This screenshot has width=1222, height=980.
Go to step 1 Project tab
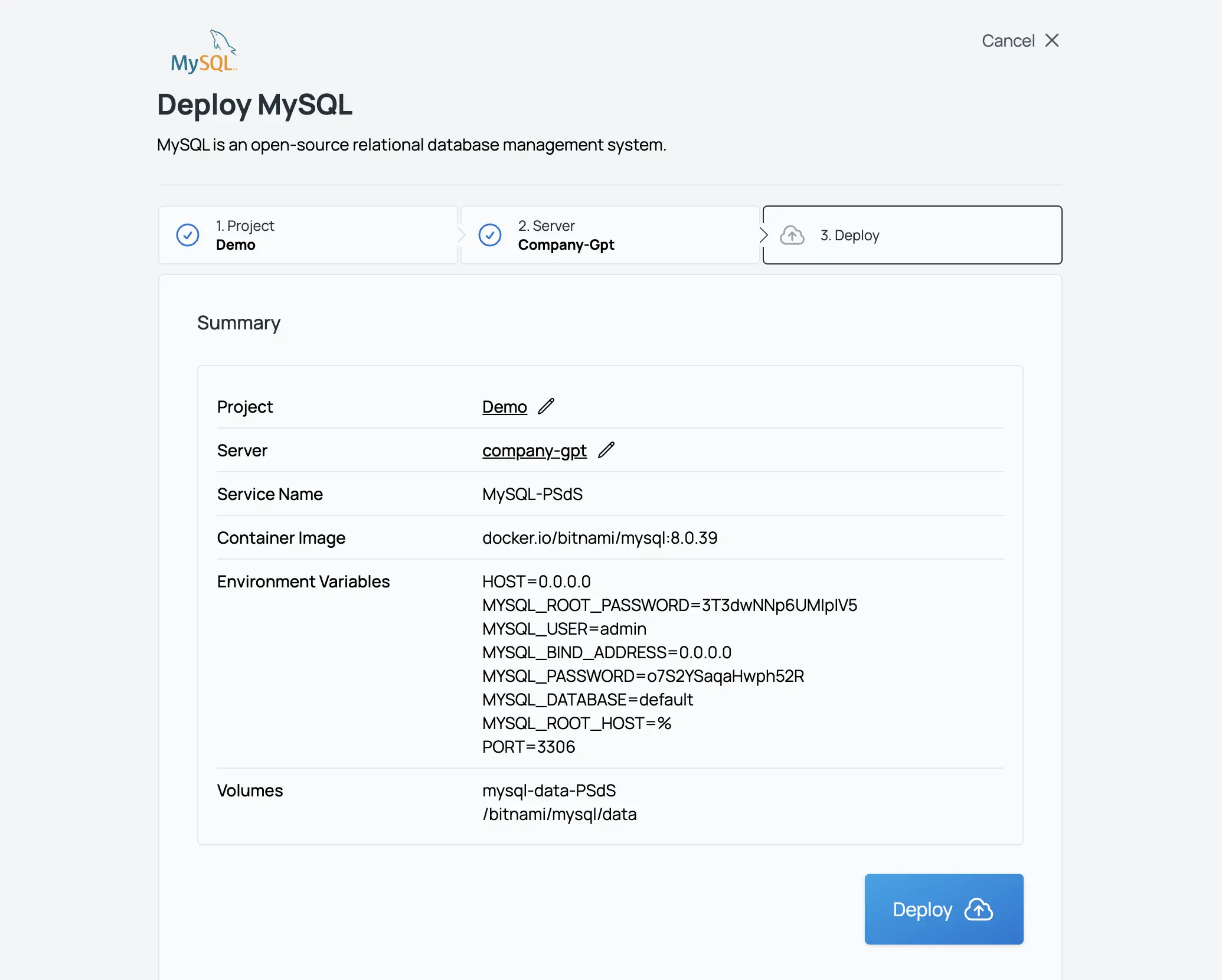[308, 235]
